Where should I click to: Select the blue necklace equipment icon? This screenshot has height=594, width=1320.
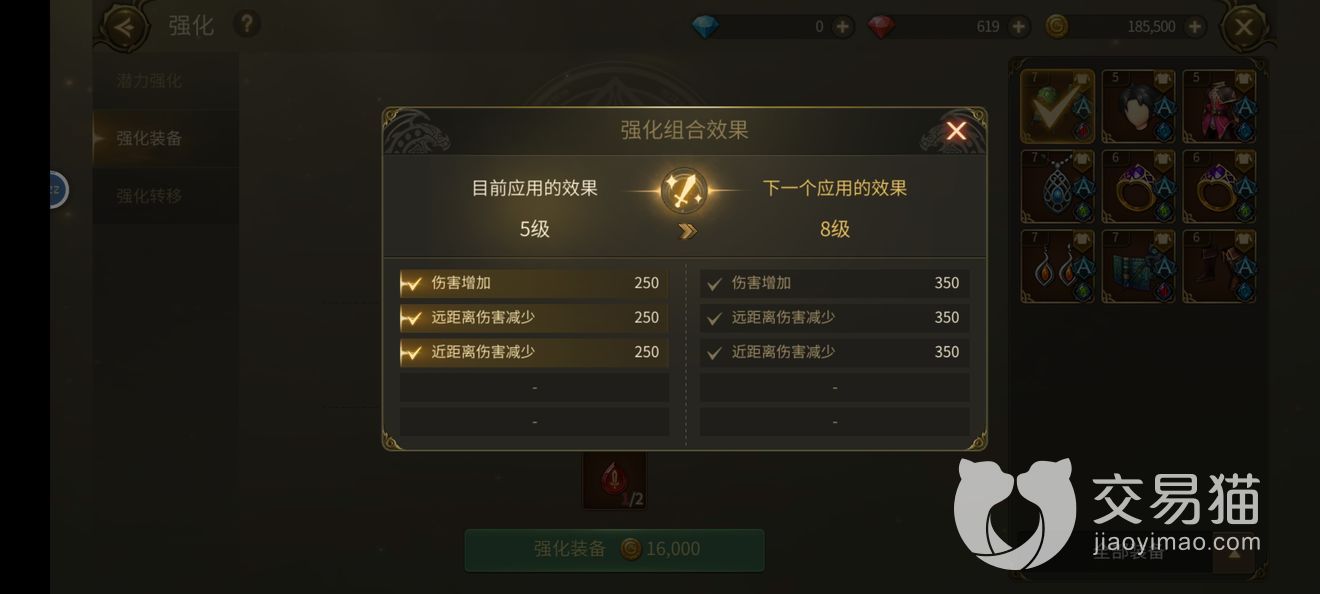click(1057, 186)
